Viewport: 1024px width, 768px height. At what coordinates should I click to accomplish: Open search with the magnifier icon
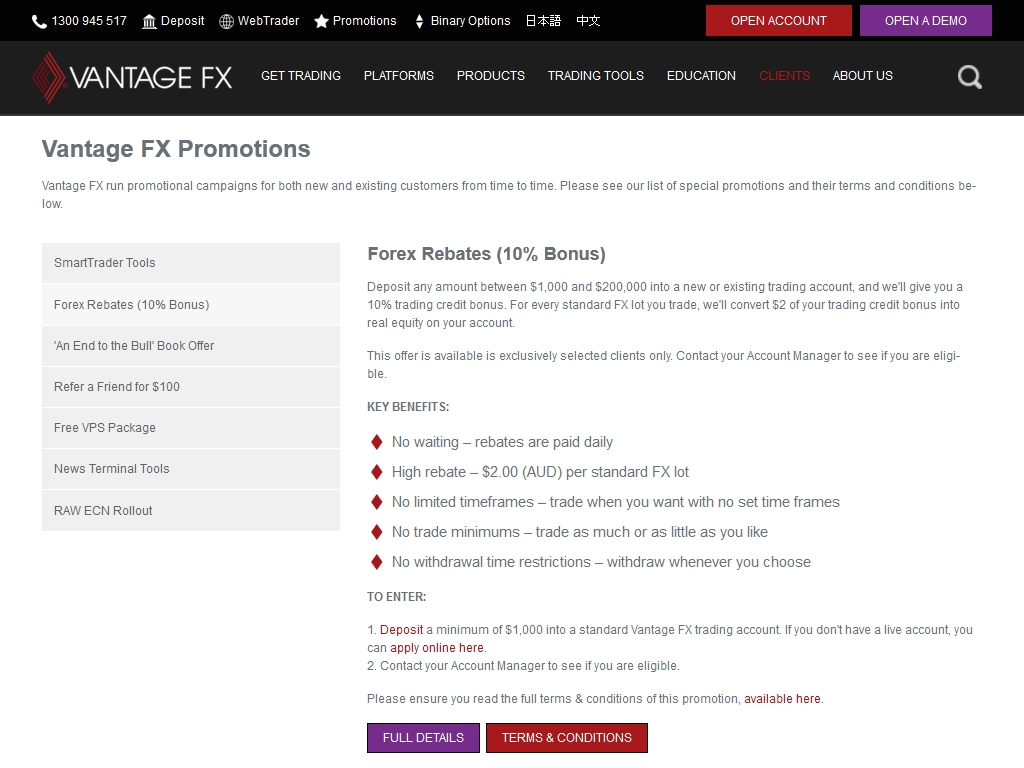(969, 76)
